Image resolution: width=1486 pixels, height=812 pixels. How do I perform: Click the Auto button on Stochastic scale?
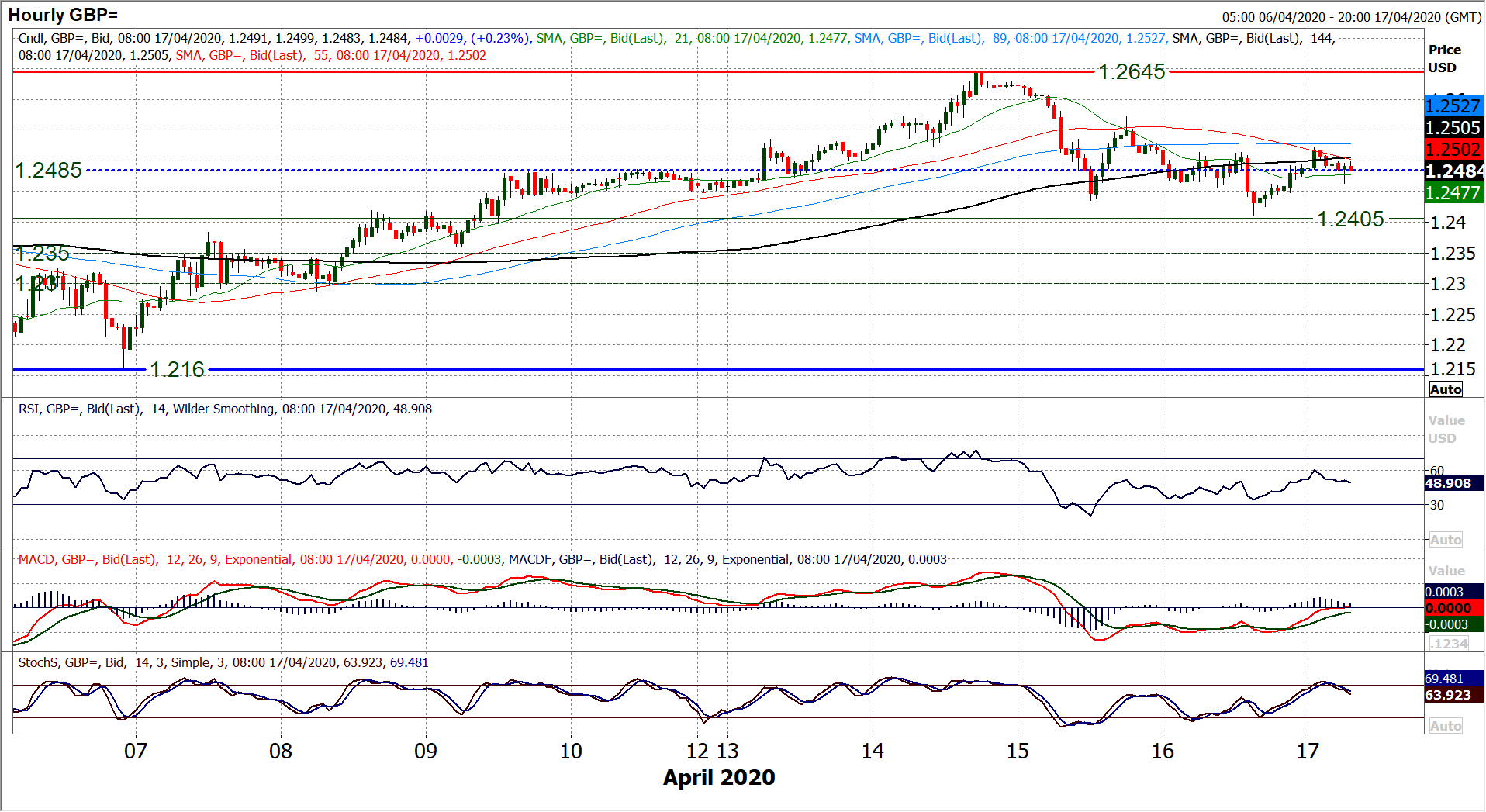[1446, 726]
